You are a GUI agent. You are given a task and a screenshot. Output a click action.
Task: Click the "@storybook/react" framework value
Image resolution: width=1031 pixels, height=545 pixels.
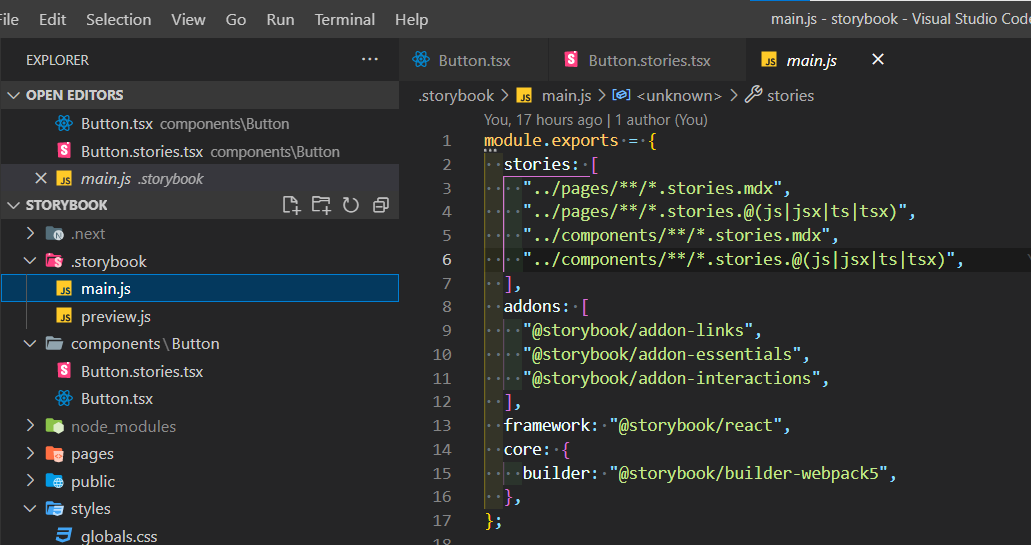[696, 425]
